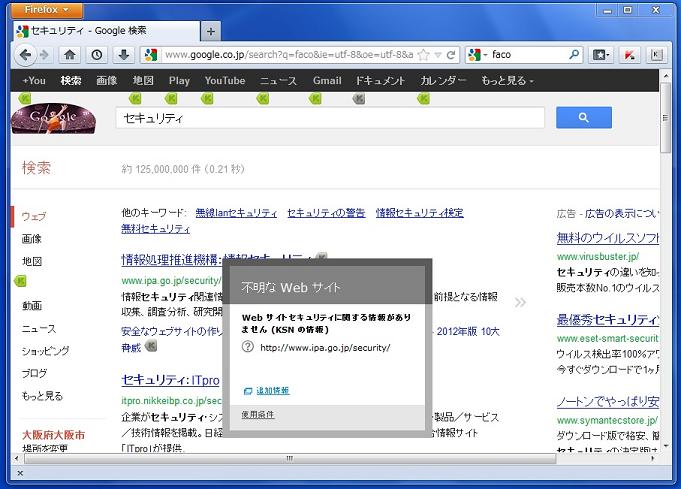Screen dimensions: 681x489
Task: Open the home page button
Action: pyautogui.click(x=69, y=55)
